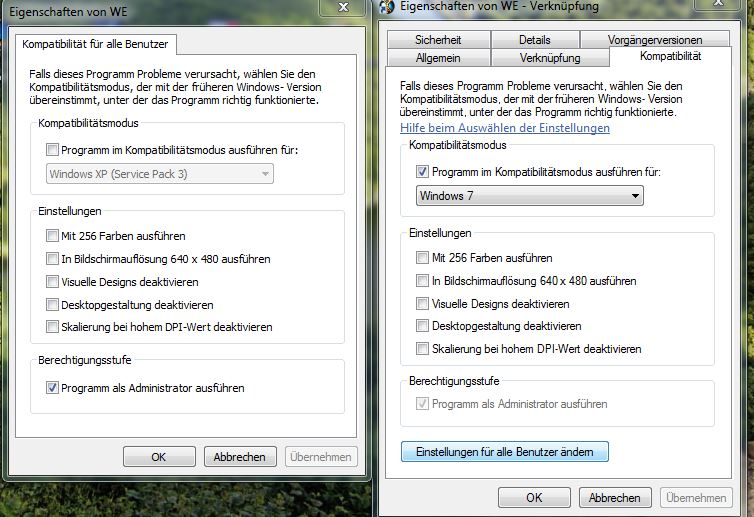
Task: Check 'Mit 256 Farben ausführen' in right window
Action: 422,257
